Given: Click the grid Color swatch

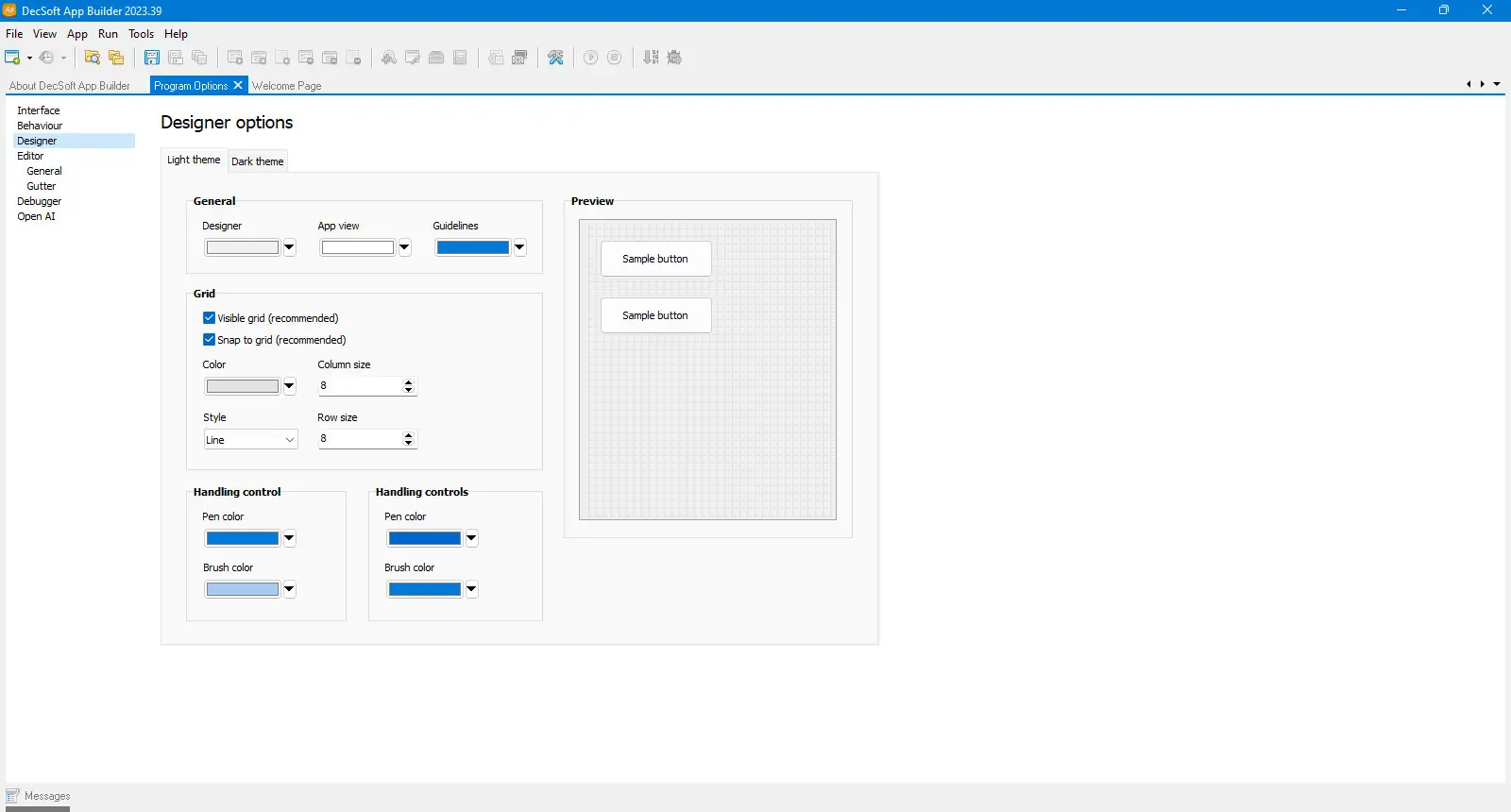Looking at the screenshot, I should pyautogui.click(x=243, y=386).
